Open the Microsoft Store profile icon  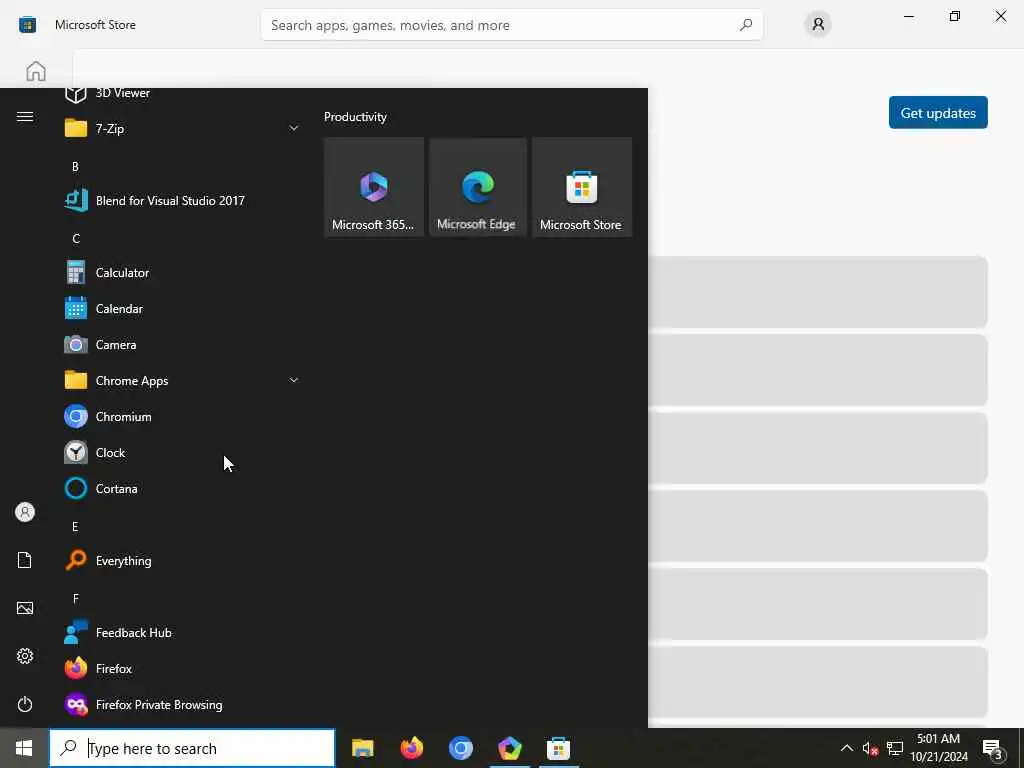[x=818, y=25]
